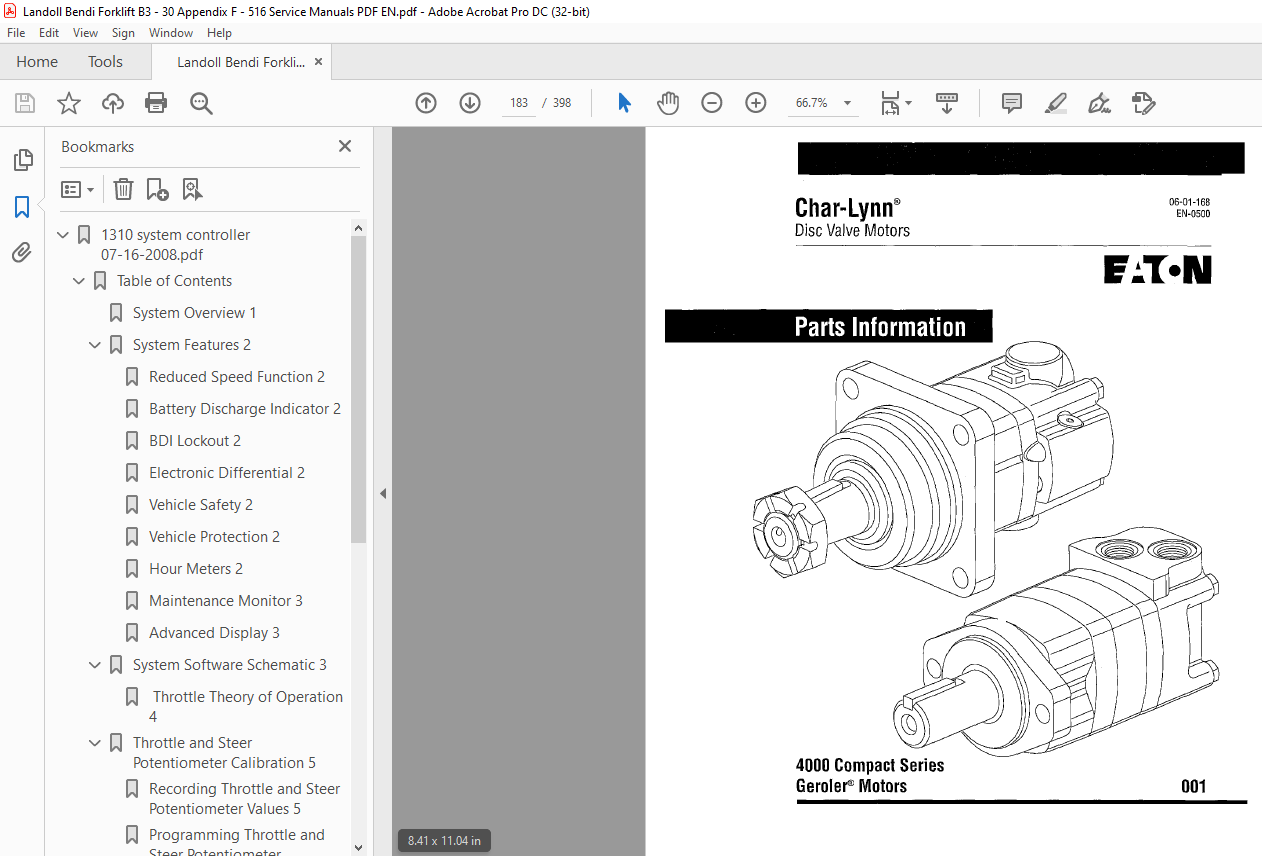Open bookmarks options dropdown menu
This screenshot has height=856, width=1262.
(78, 189)
